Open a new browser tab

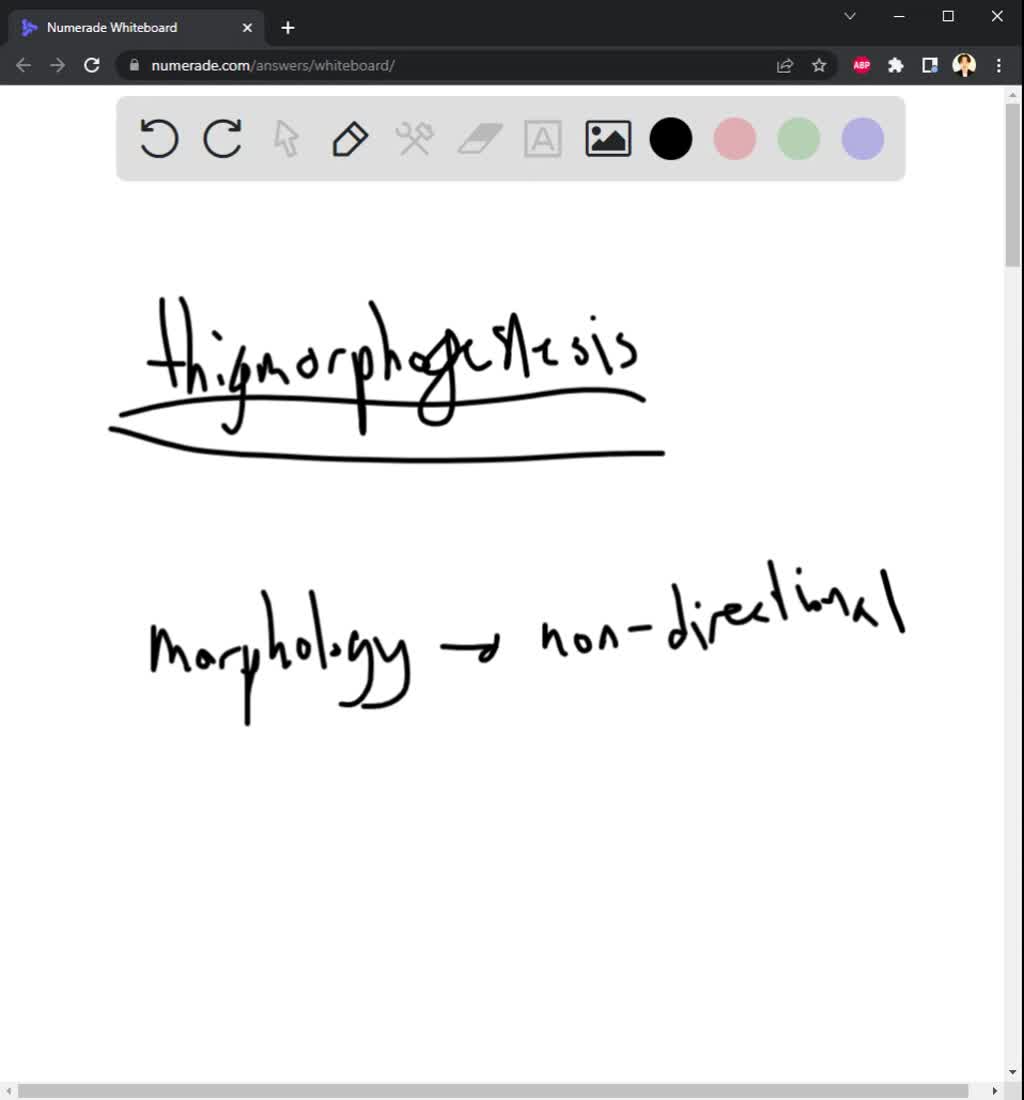287,27
